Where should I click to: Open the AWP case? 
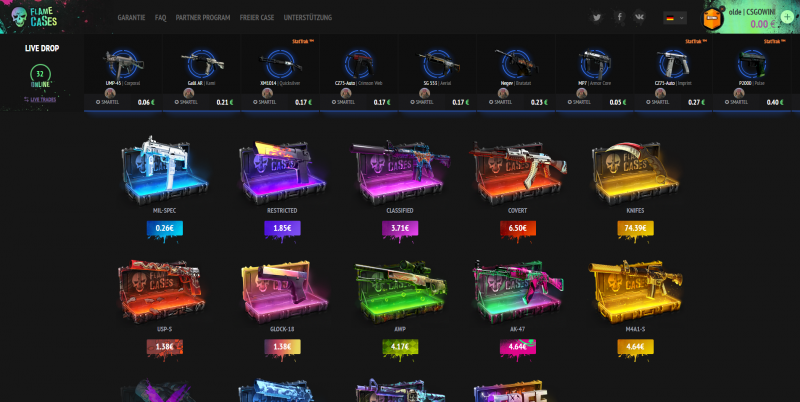coord(400,292)
